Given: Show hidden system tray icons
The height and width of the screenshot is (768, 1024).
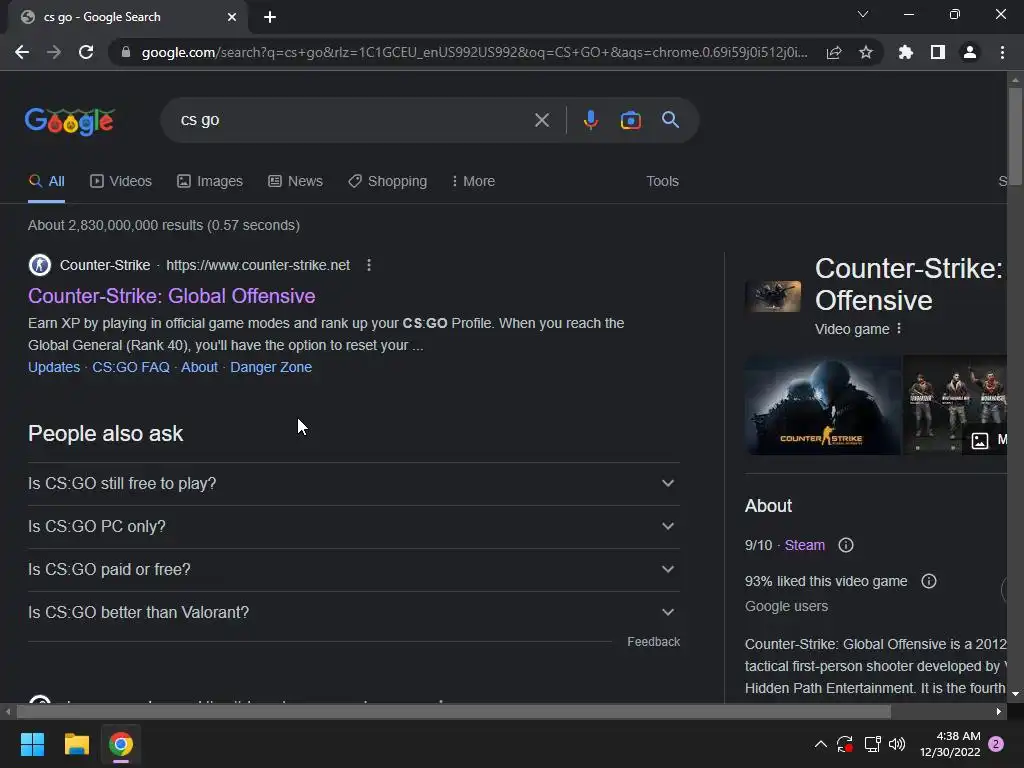Looking at the screenshot, I should pos(821,744).
